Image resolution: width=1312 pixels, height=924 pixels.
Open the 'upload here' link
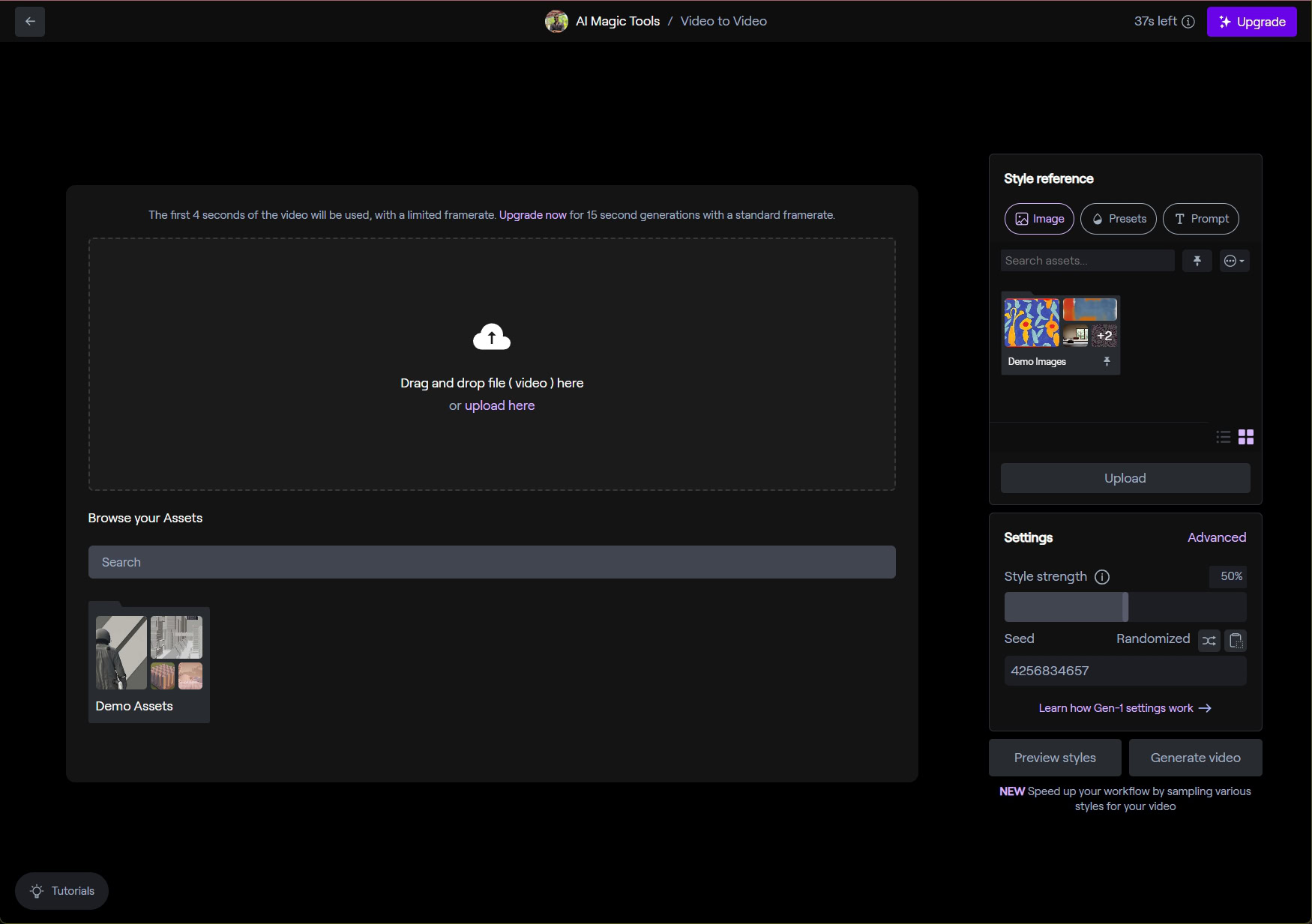pyautogui.click(x=499, y=405)
